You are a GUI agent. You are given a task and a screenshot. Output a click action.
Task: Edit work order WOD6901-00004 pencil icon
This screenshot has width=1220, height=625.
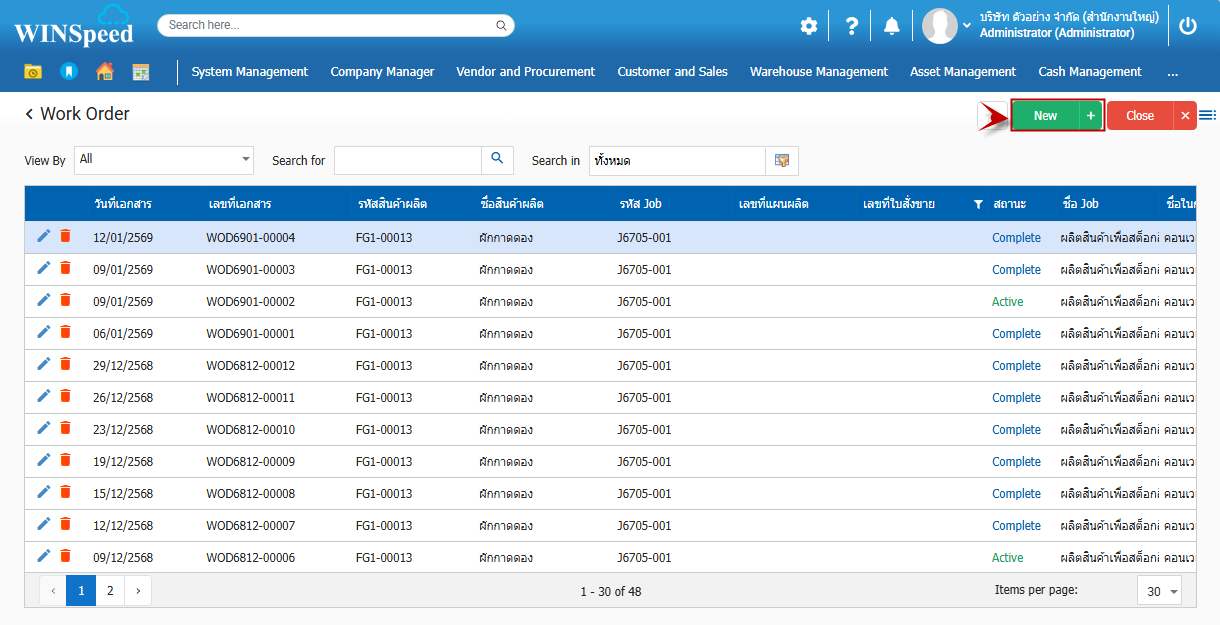click(x=44, y=236)
